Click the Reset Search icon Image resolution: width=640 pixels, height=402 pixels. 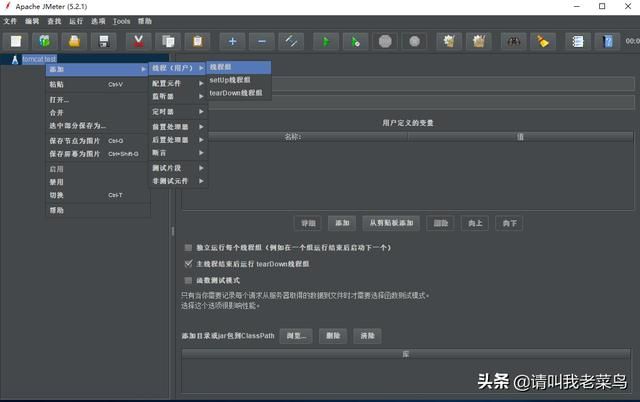[543, 41]
